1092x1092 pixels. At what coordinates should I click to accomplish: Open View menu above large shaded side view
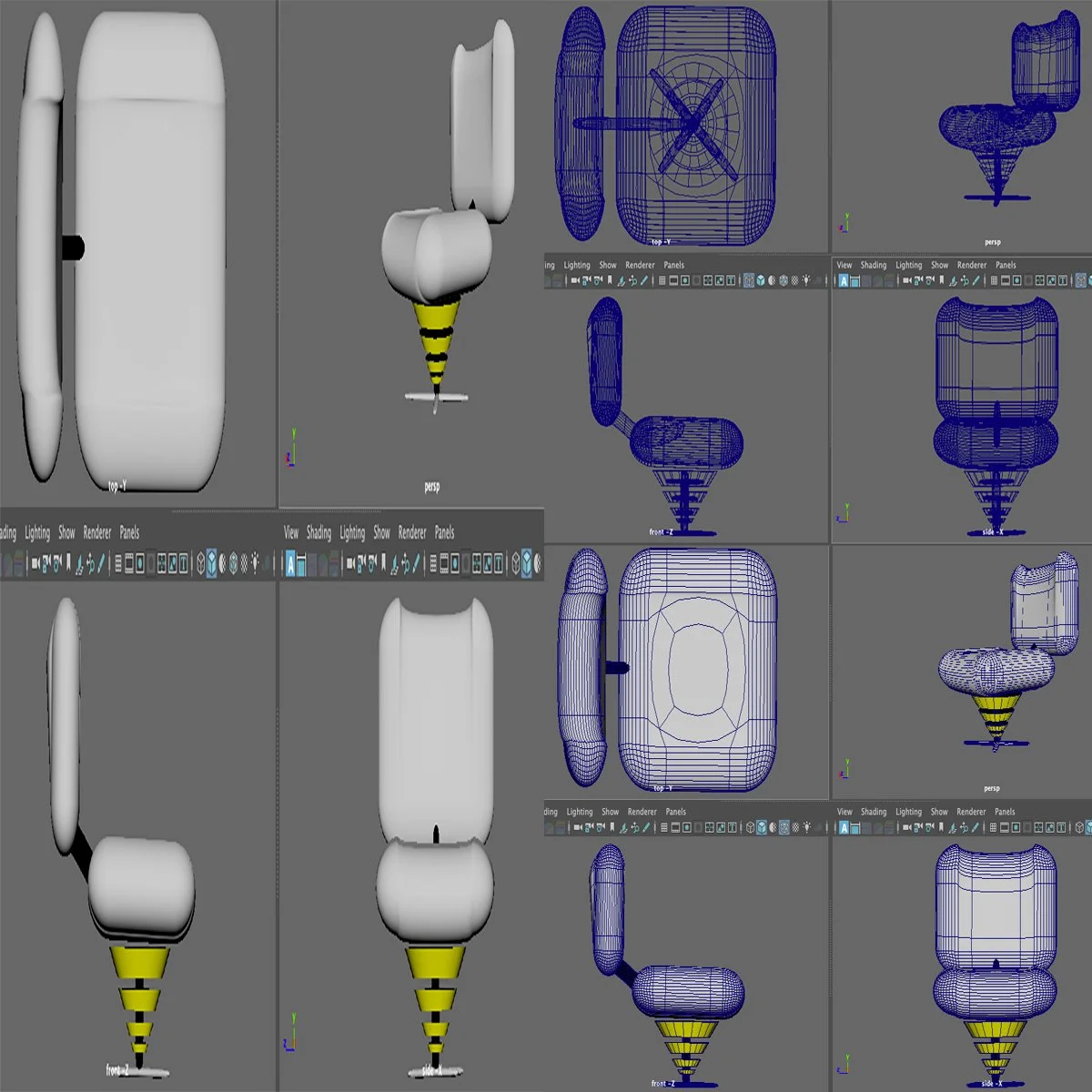tap(291, 532)
